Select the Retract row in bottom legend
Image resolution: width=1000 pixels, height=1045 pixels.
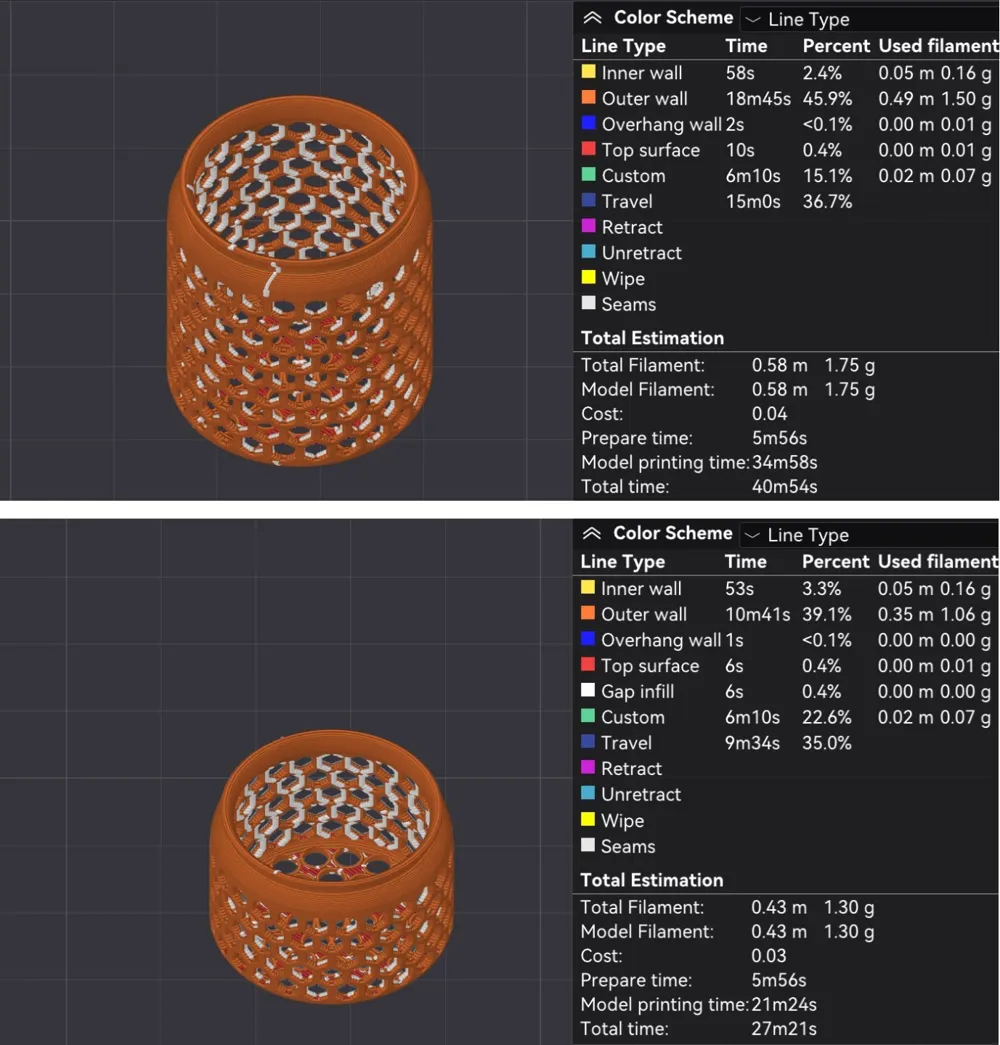(x=787, y=768)
